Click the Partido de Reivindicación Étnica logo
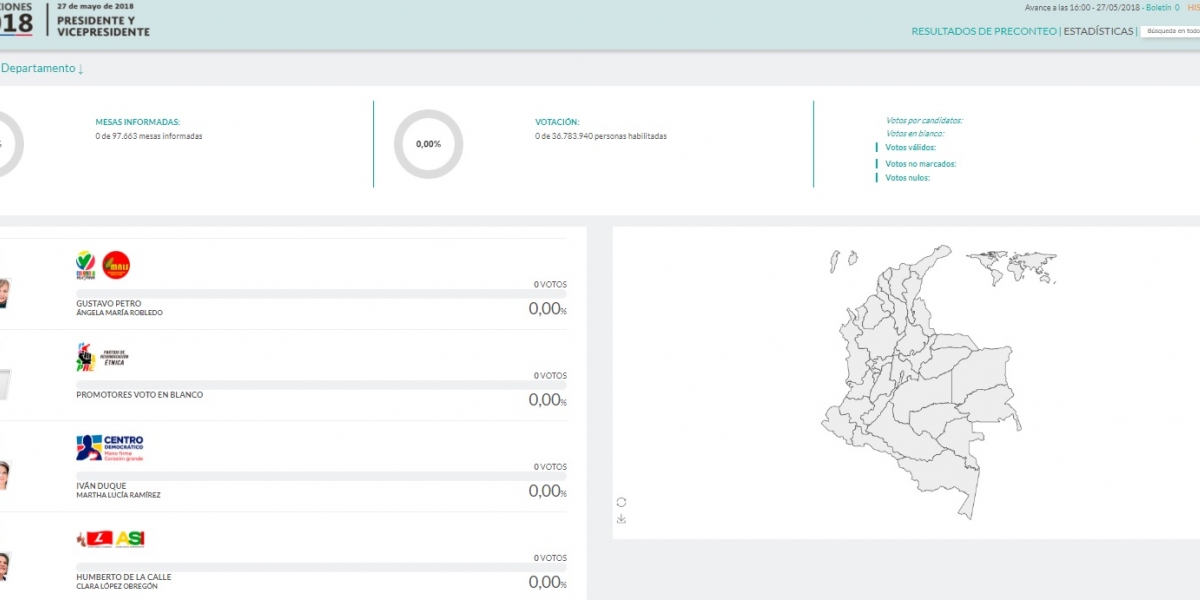 click(103, 356)
